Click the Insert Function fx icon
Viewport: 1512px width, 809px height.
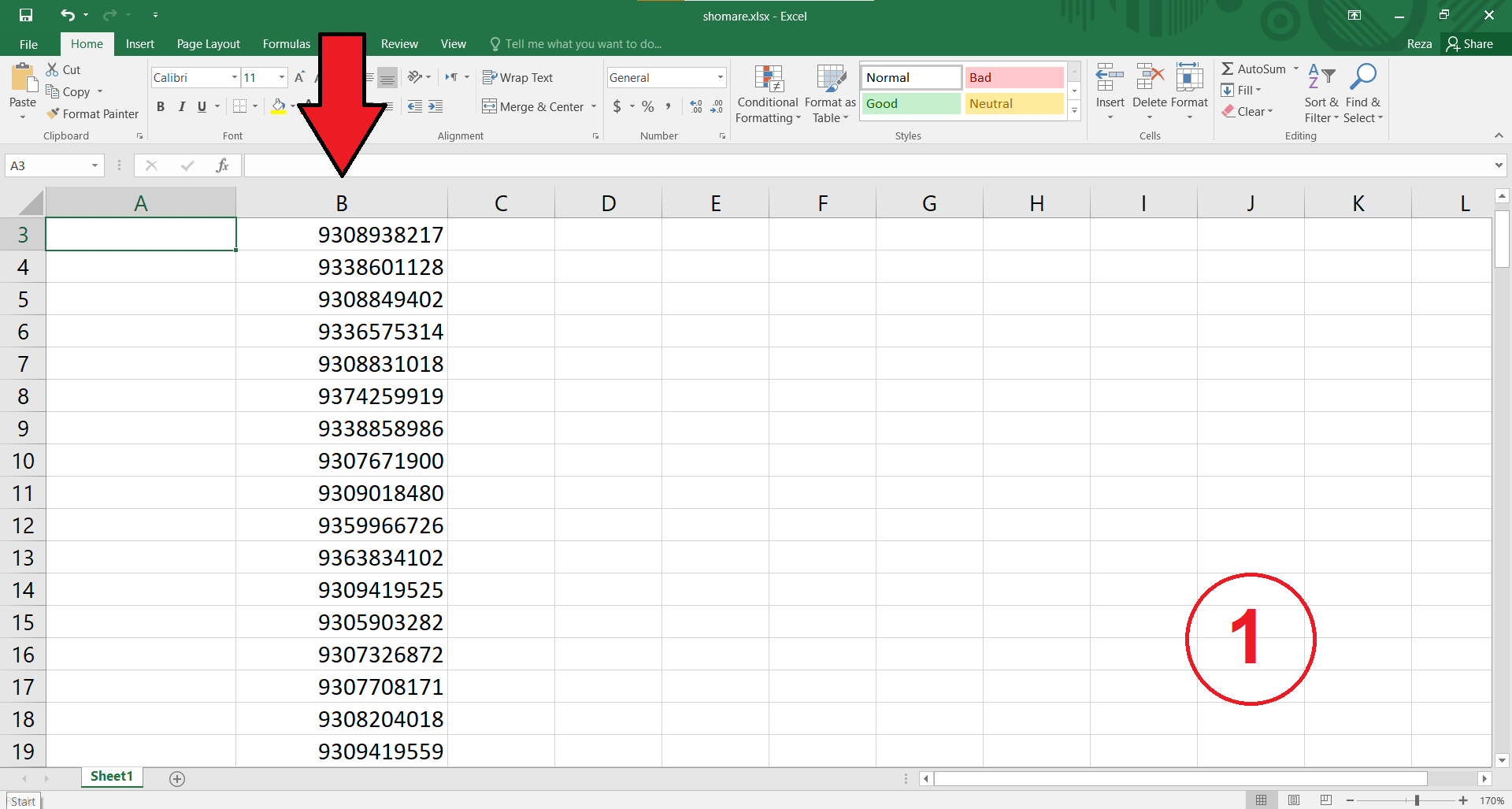222,165
